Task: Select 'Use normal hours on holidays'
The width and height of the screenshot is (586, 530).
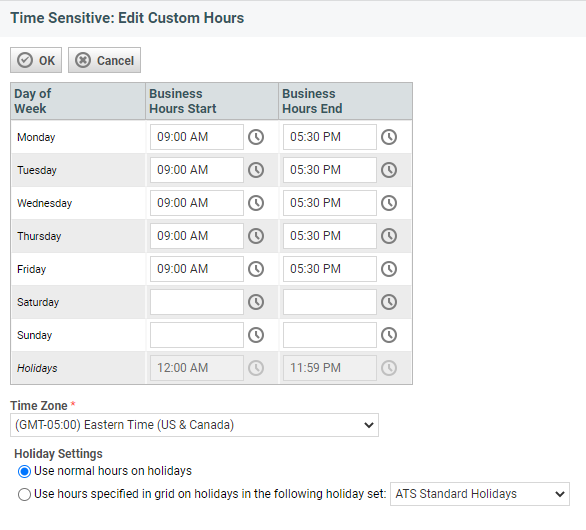Action: (24, 471)
